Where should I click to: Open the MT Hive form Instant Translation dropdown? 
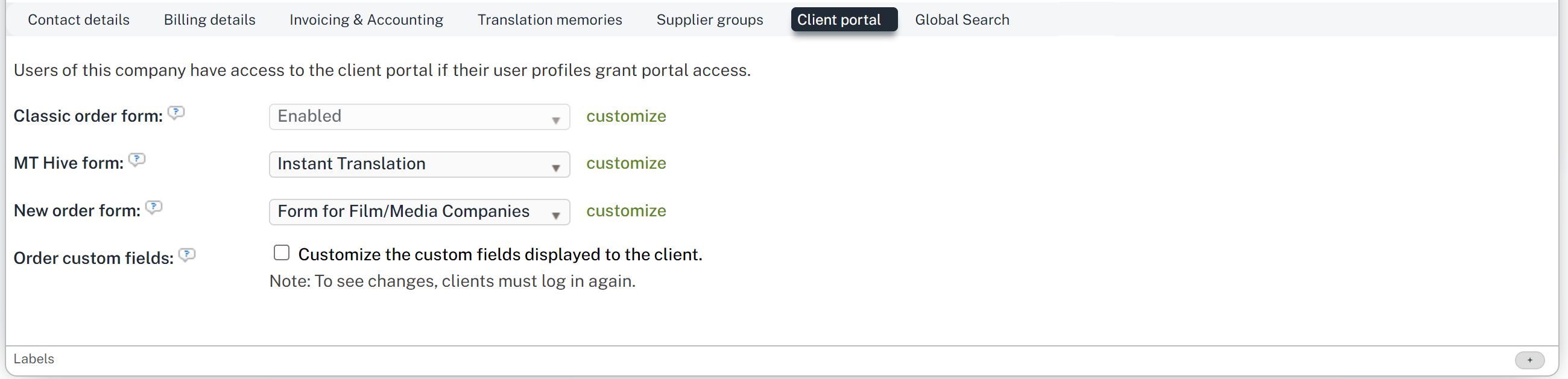[419, 164]
